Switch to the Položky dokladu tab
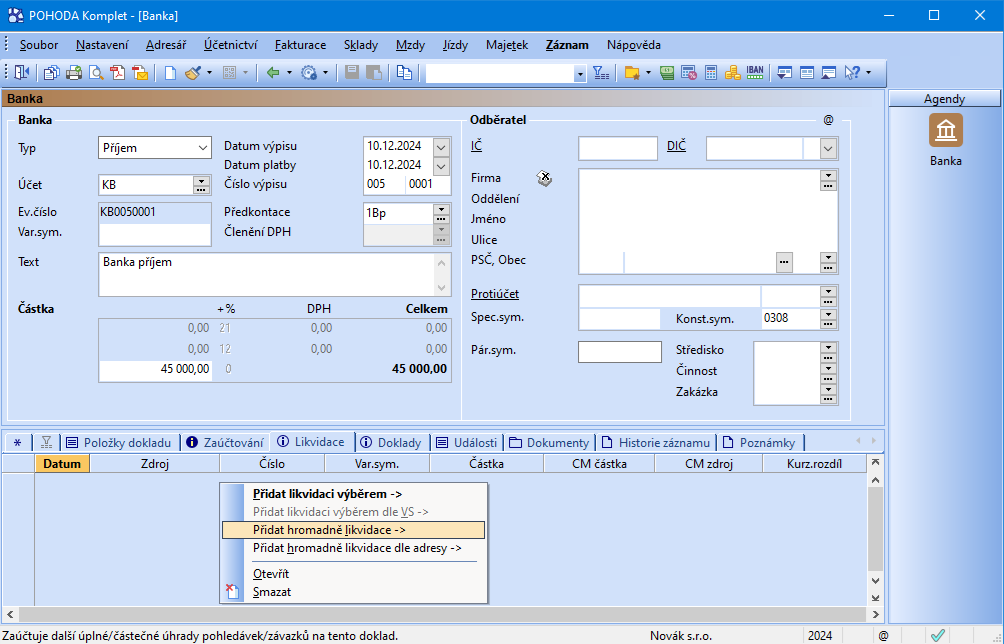 pyautogui.click(x=119, y=442)
